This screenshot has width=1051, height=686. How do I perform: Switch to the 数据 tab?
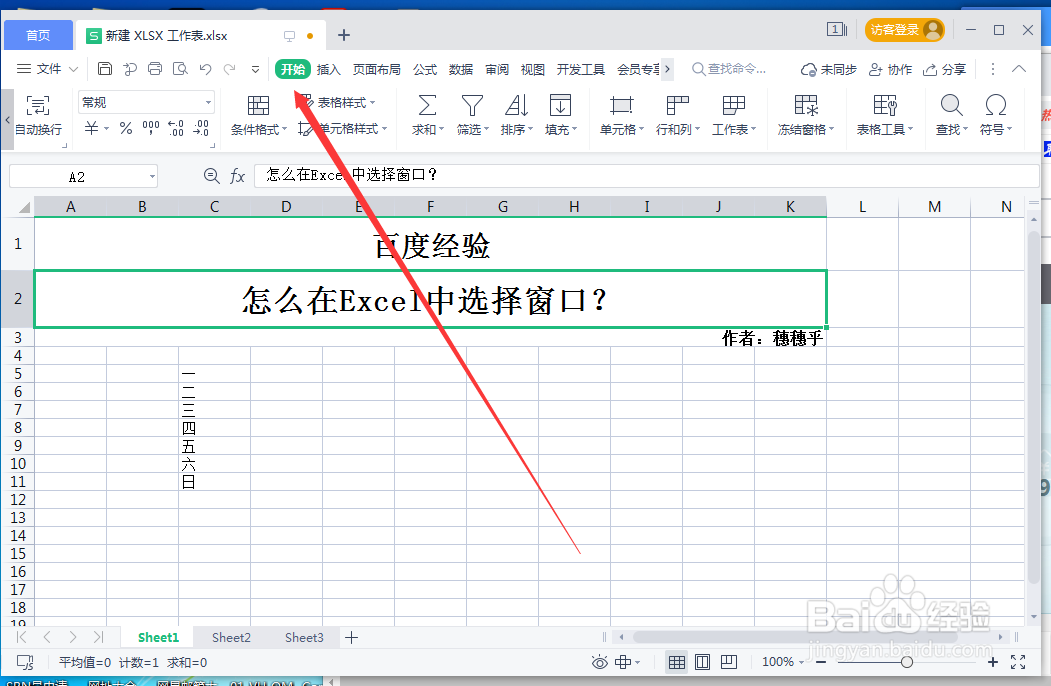click(460, 69)
